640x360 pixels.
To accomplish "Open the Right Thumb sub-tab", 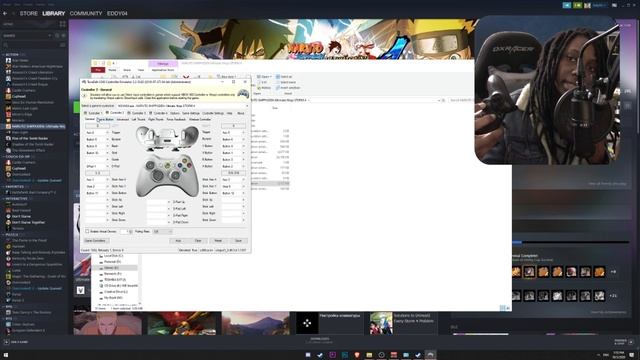I will point(156,120).
